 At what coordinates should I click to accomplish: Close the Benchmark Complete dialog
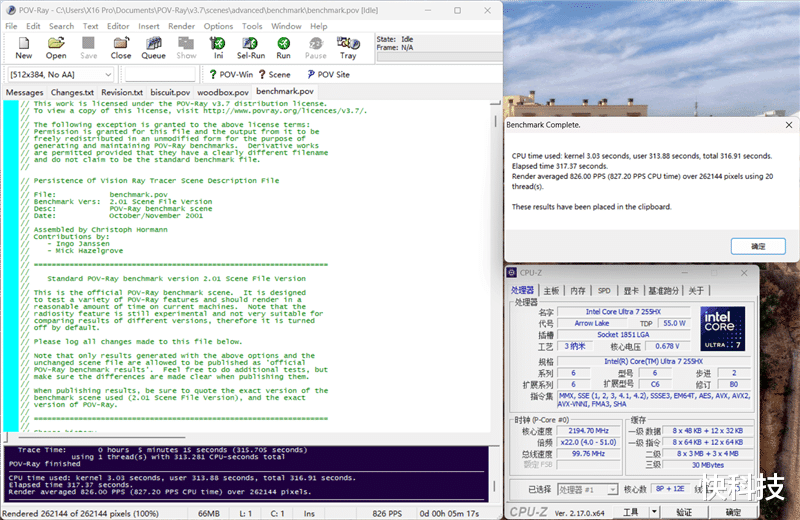pyautogui.click(x=789, y=125)
